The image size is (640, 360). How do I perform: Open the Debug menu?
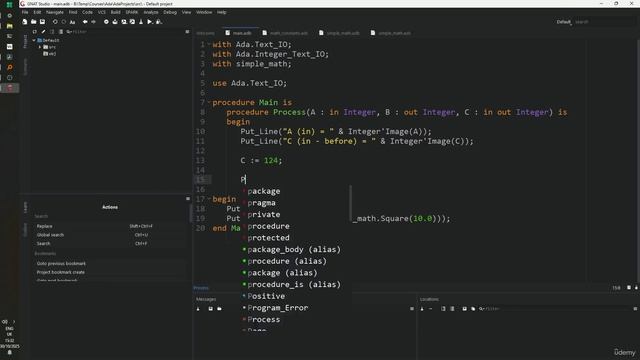click(x=170, y=12)
